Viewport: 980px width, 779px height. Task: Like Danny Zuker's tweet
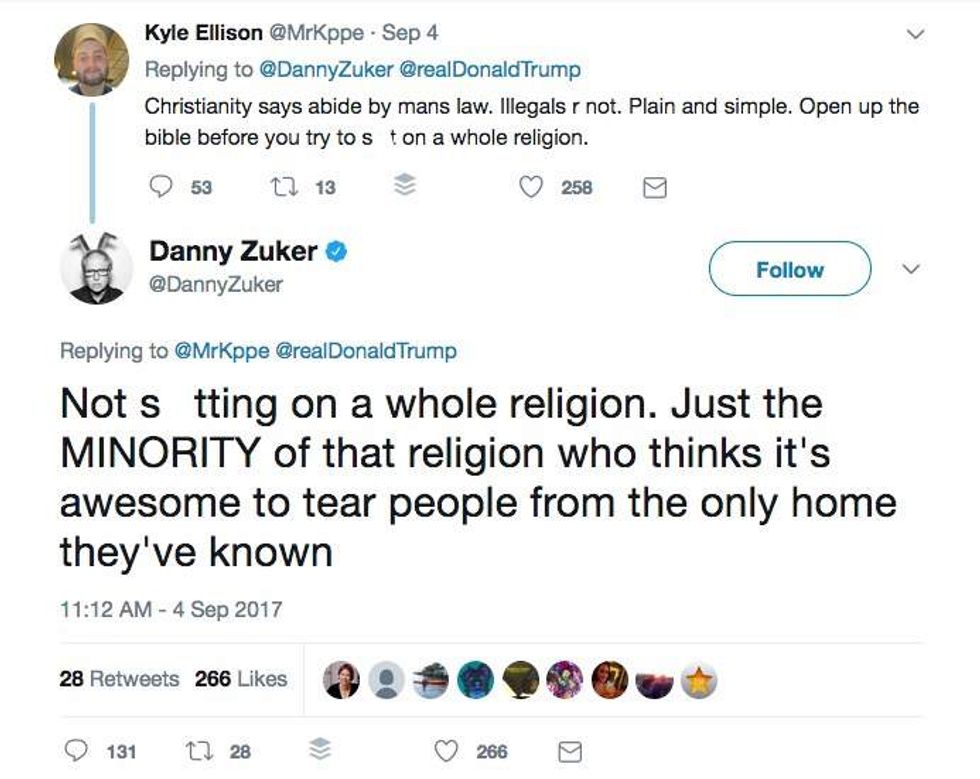449,751
